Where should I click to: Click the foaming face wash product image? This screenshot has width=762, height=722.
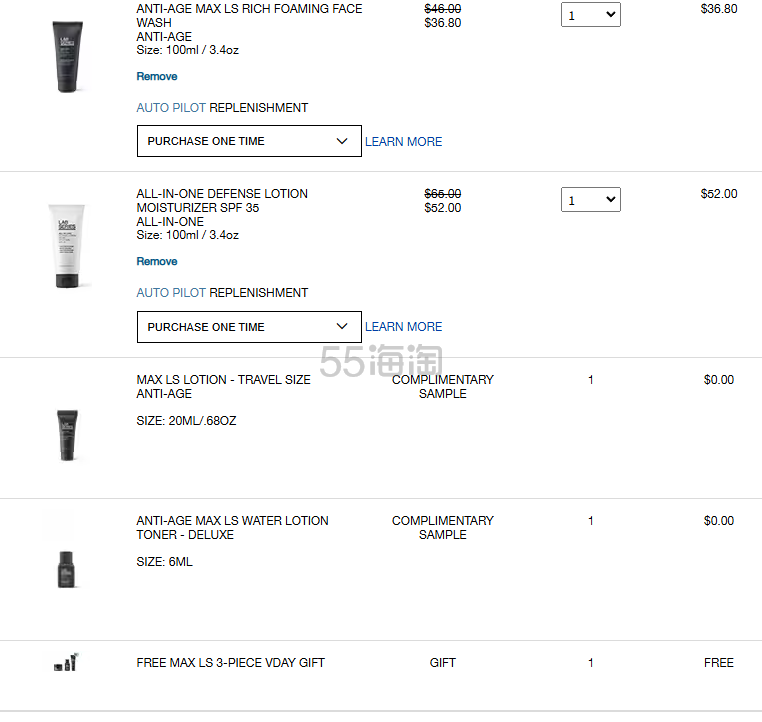click(67, 57)
